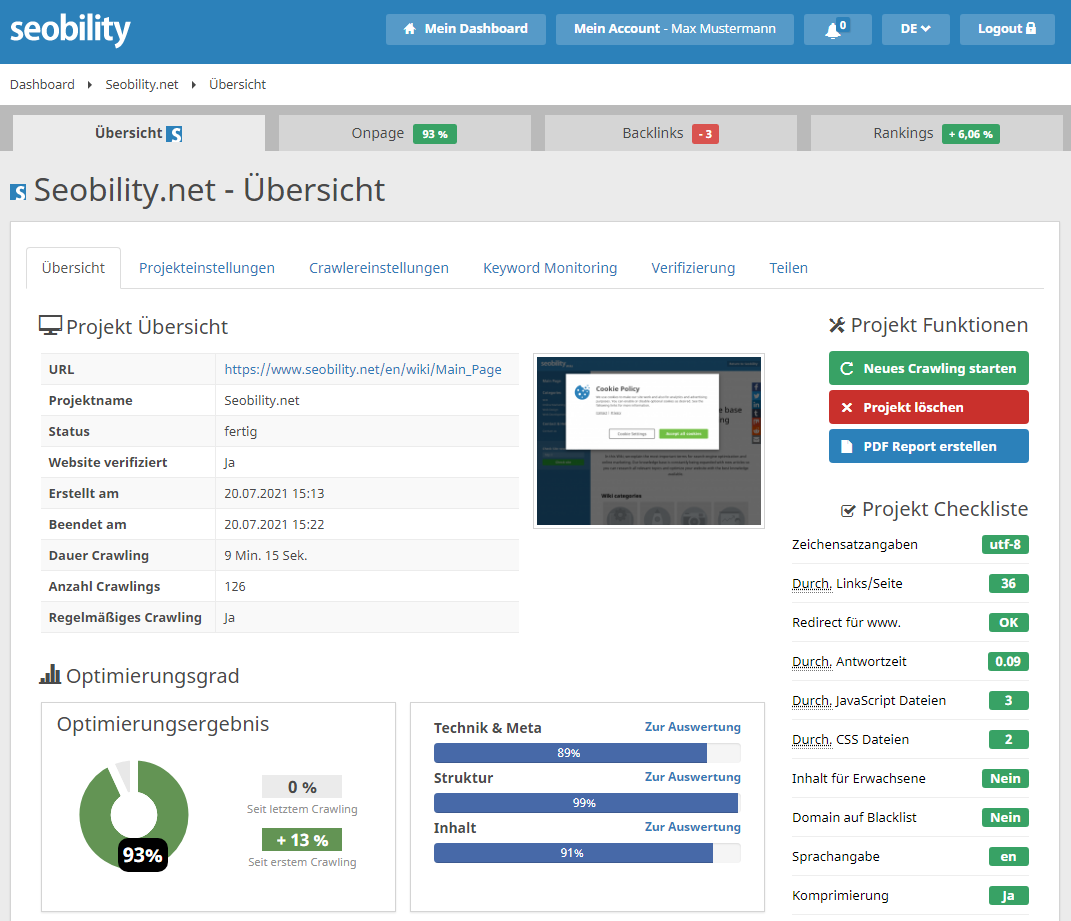Click the S favicon beside page heading

[18, 192]
